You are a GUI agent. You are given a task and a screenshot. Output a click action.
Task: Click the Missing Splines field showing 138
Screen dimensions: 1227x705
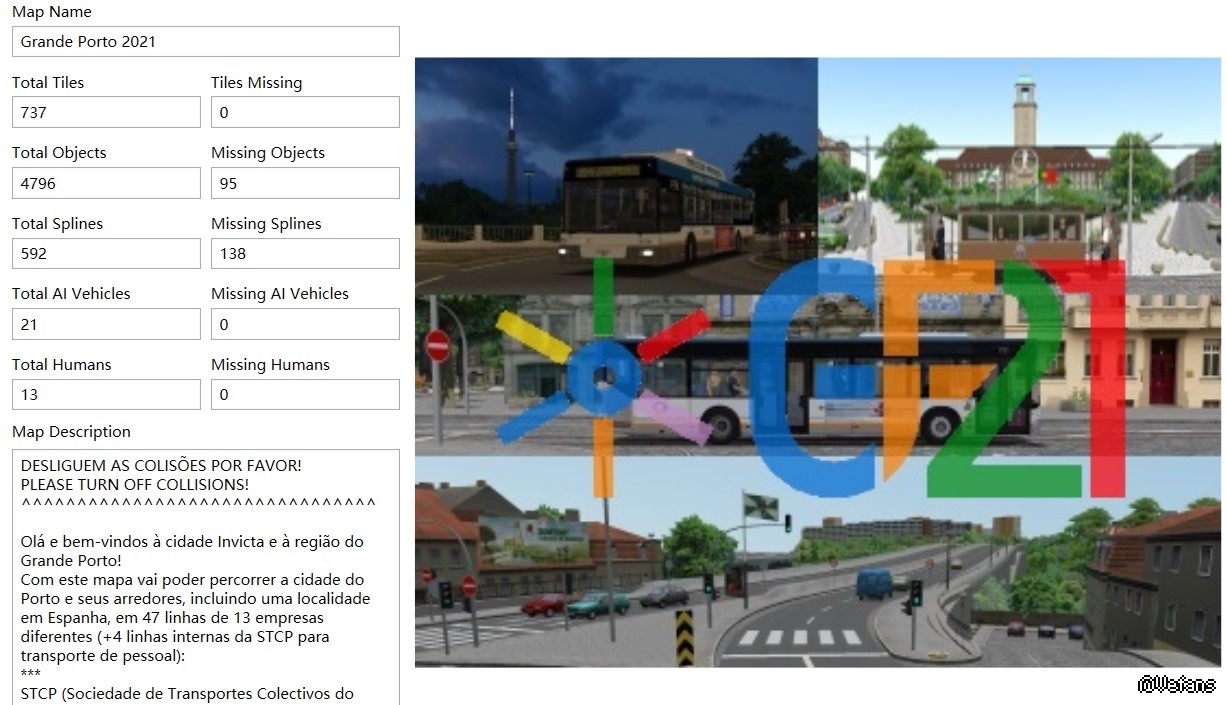(x=305, y=253)
